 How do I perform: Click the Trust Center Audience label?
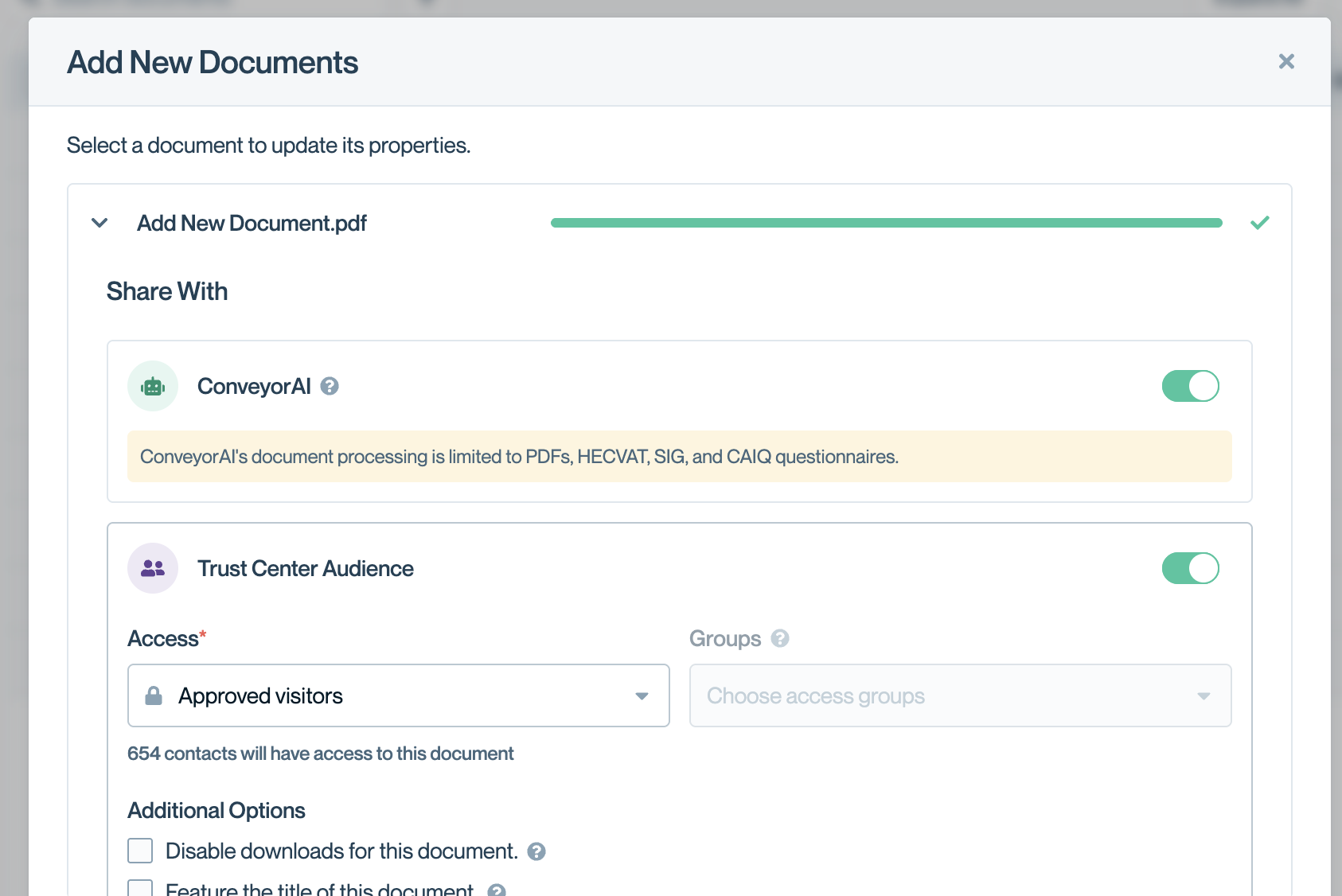(306, 568)
